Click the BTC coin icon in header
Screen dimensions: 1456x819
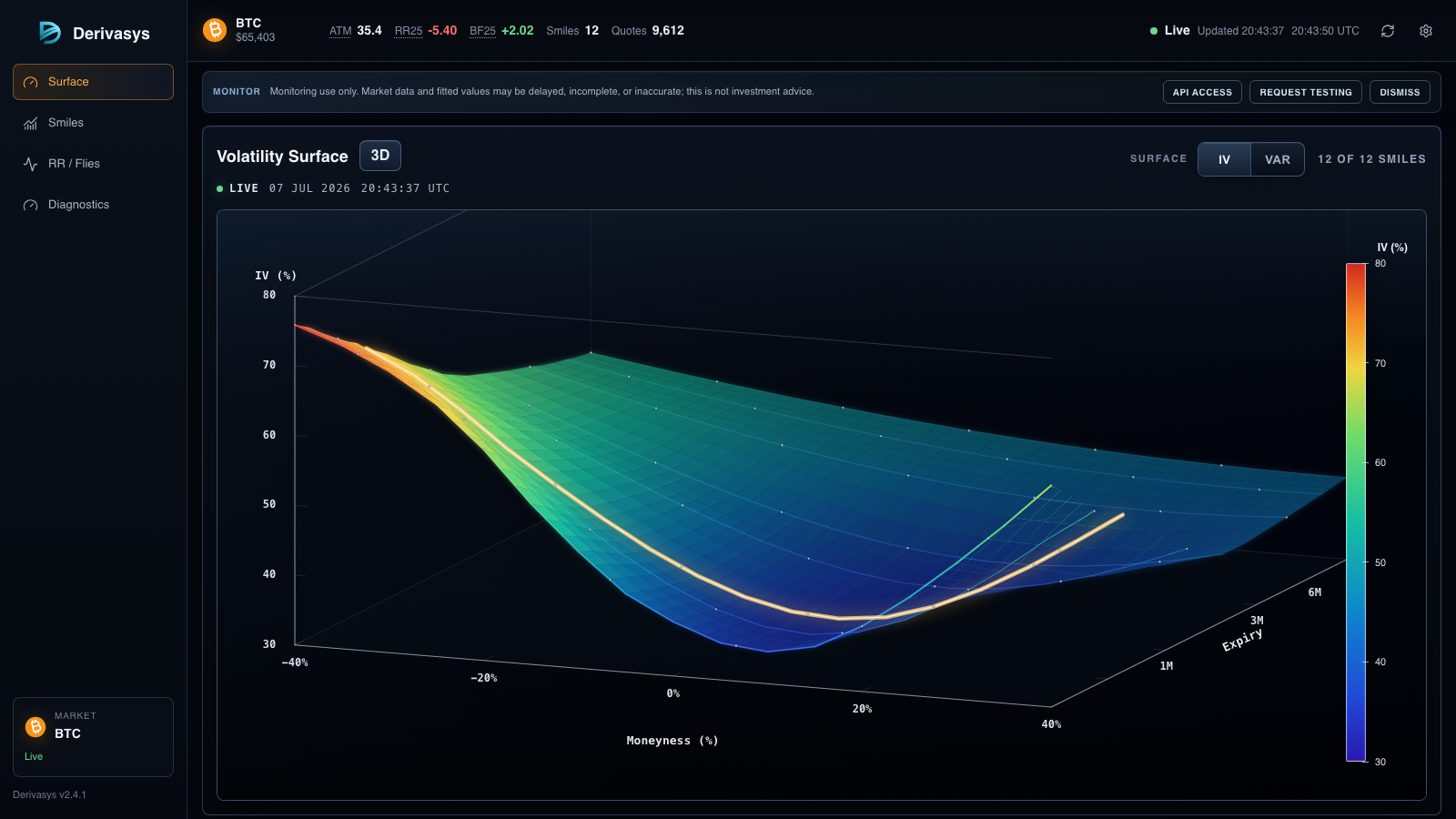(215, 30)
